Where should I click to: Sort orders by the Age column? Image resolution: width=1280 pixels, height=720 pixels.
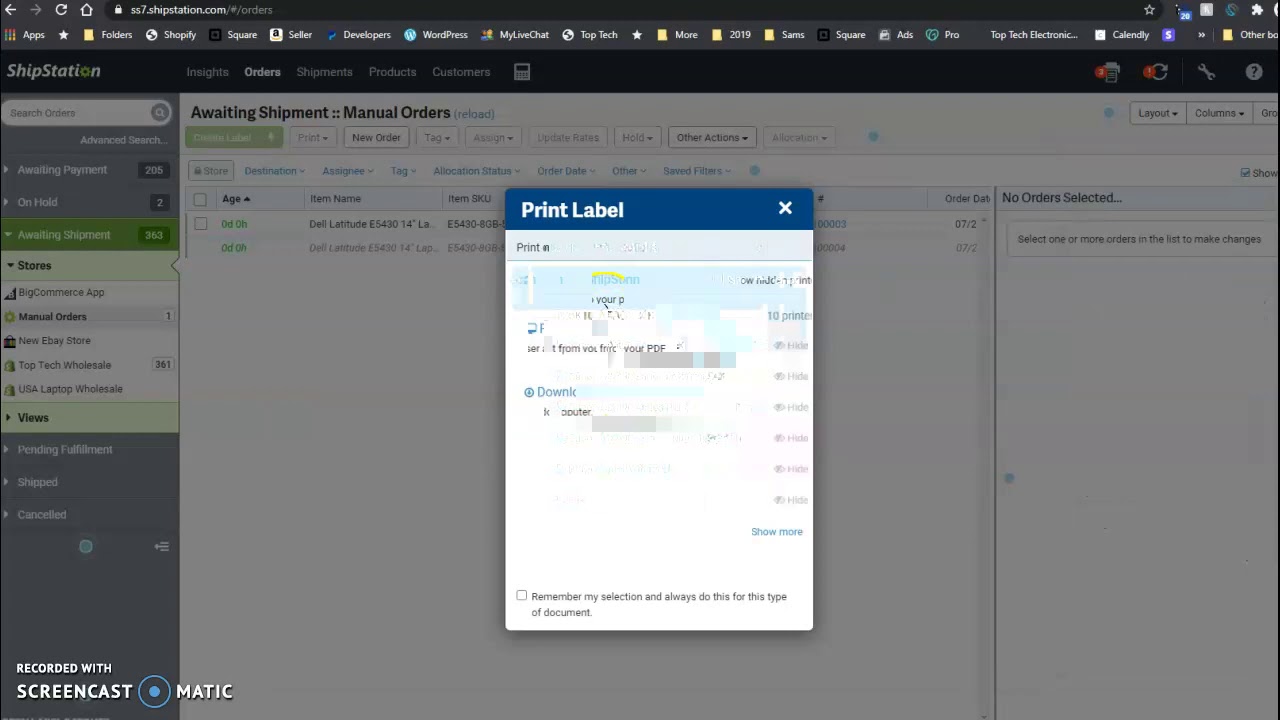coord(237,199)
